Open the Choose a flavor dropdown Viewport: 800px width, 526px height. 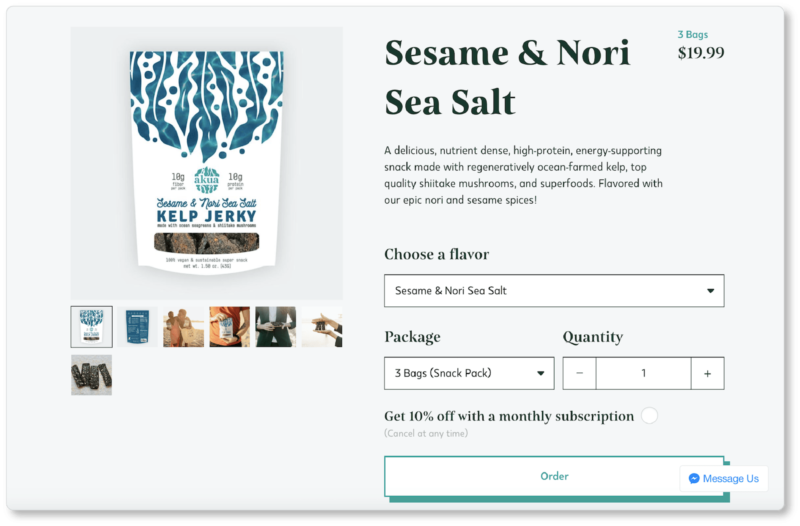pos(554,291)
